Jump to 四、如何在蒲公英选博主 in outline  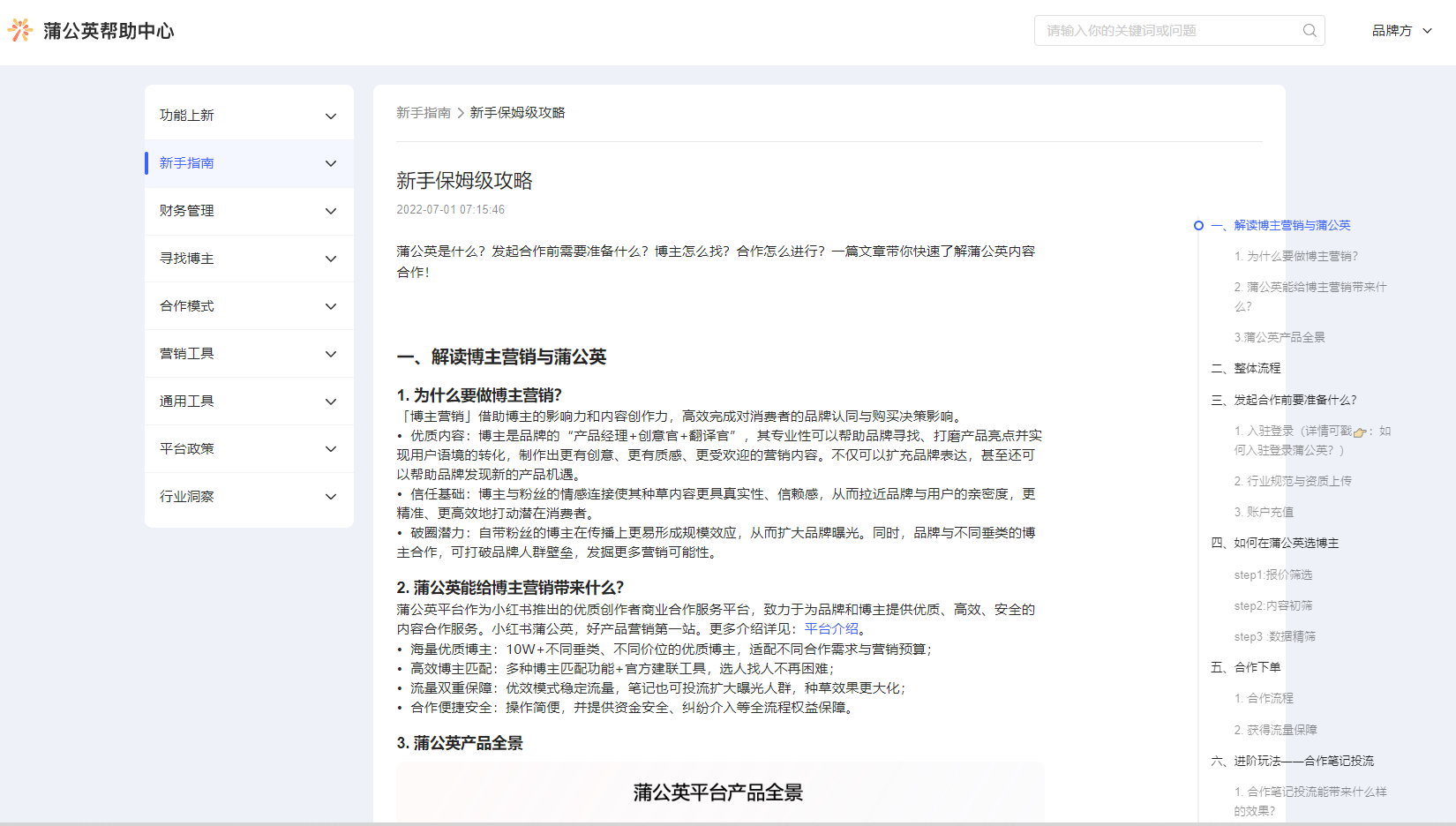click(x=1275, y=544)
